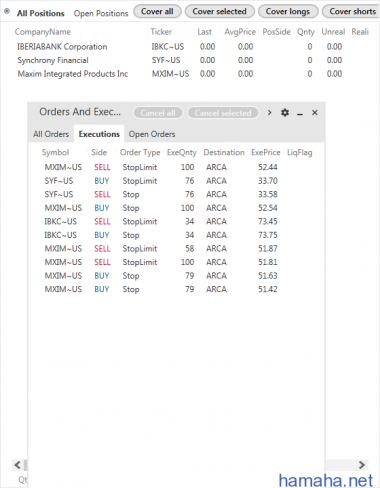The image size is (380, 488).
Task: Select Maxim Integrated Products Inc row
Action: click(x=180, y=74)
